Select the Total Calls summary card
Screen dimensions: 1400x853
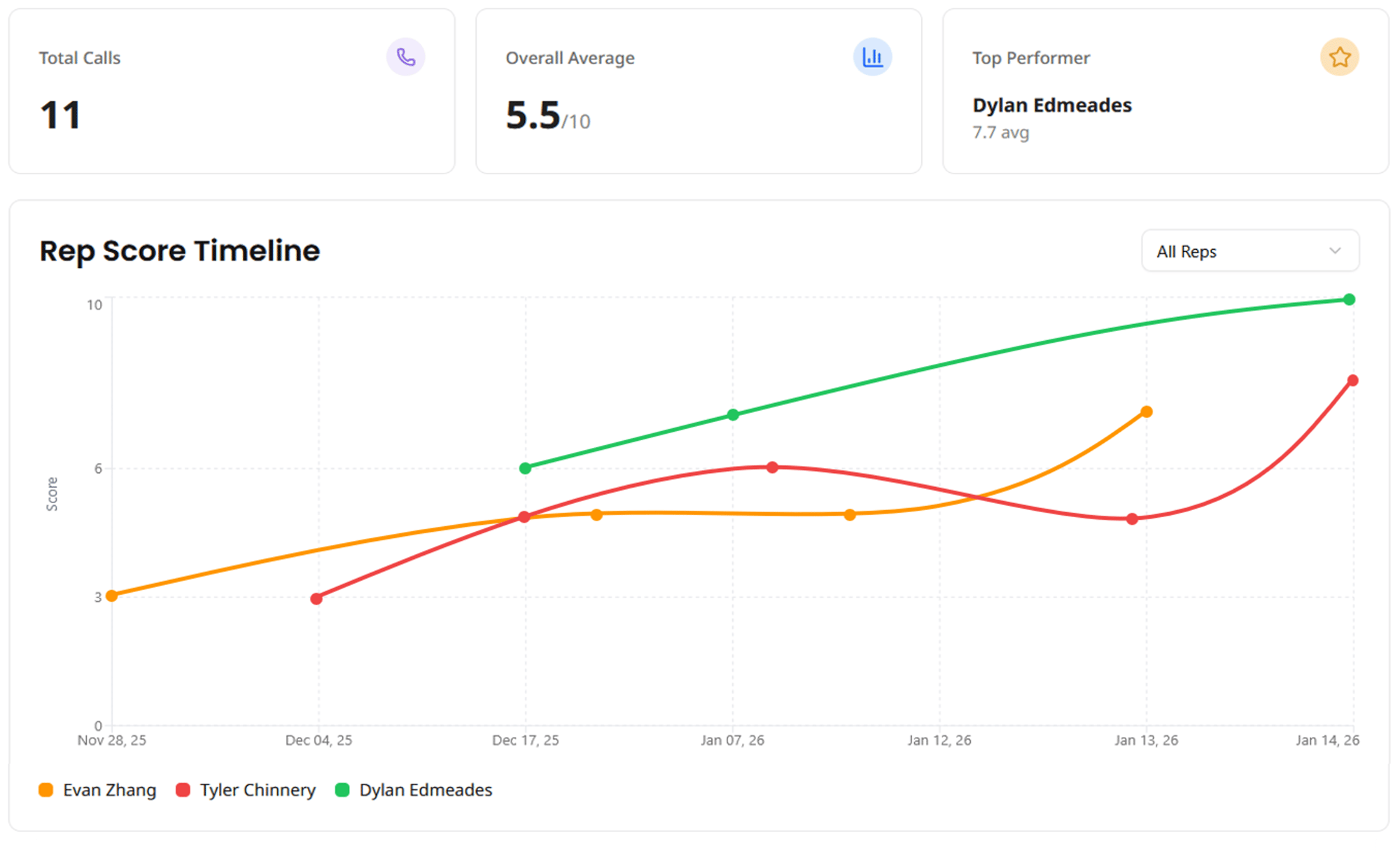point(232,90)
